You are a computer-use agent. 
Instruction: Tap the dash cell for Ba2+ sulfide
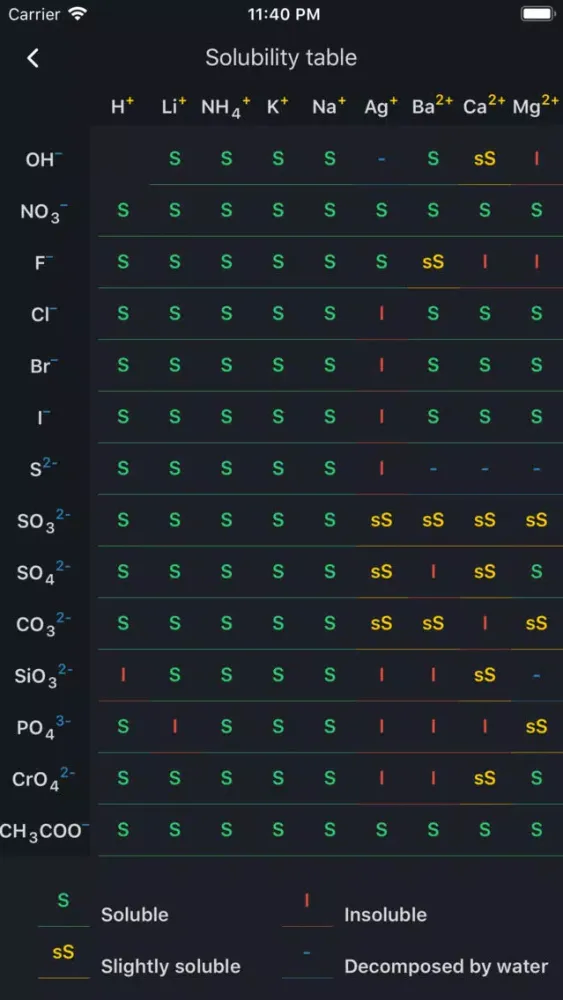433,469
